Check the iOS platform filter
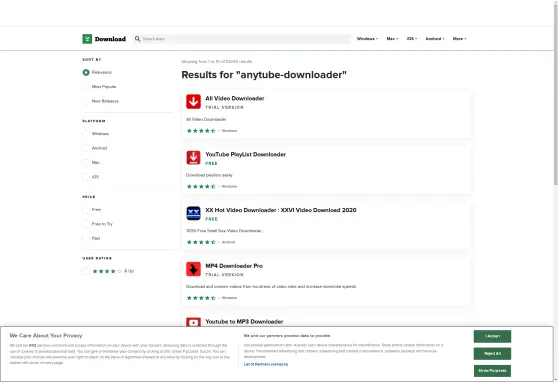 [x=86, y=177]
